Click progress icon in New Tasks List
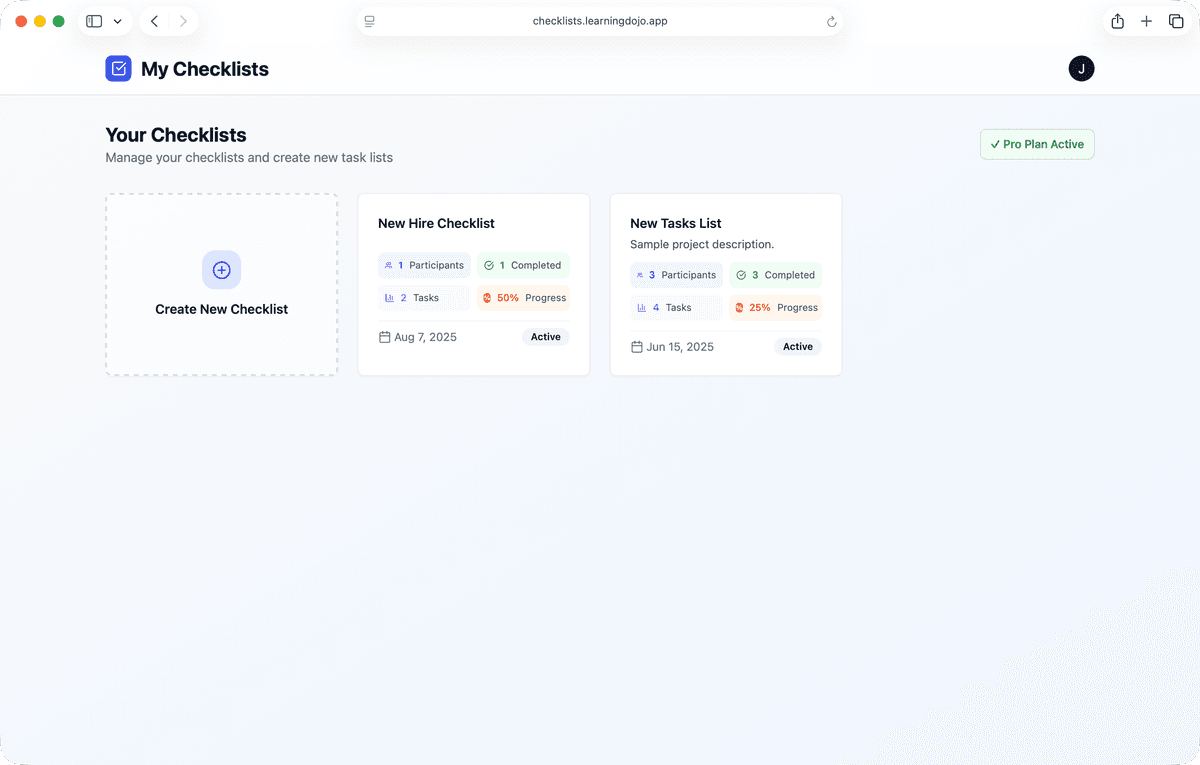Viewport: 1200px width, 765px height. (x=739, y=308)
